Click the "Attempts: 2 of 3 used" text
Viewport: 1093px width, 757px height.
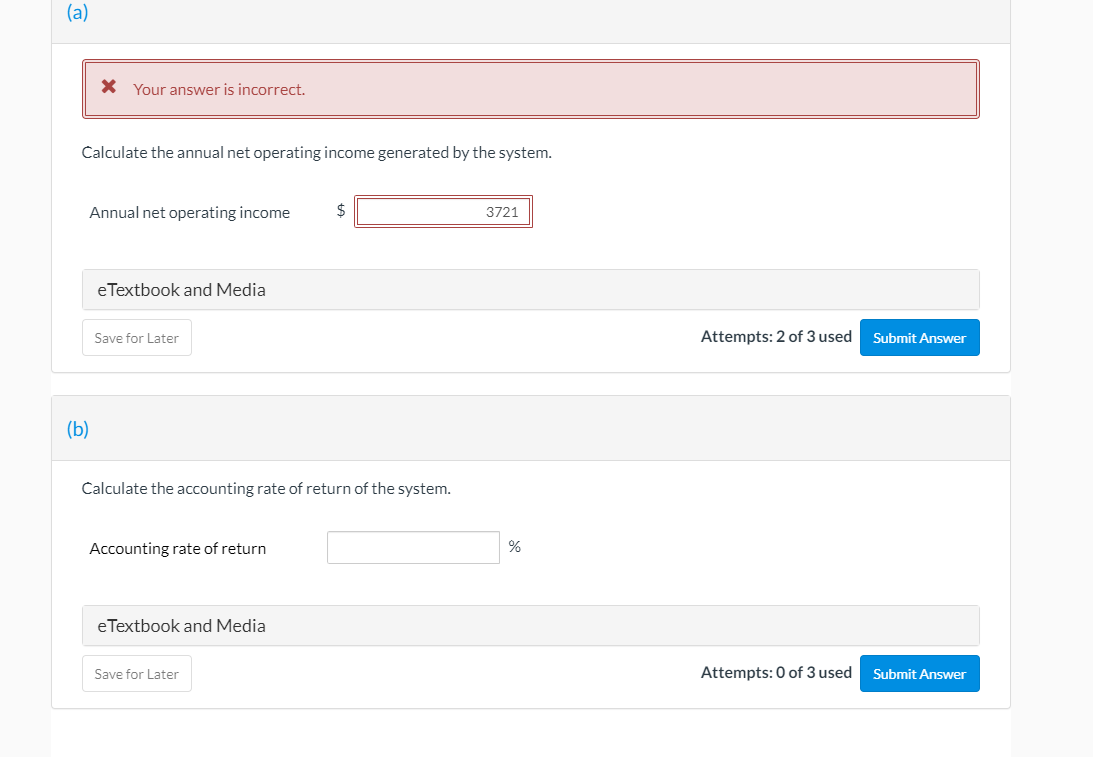pyautogui.click(x=776, y=337)
